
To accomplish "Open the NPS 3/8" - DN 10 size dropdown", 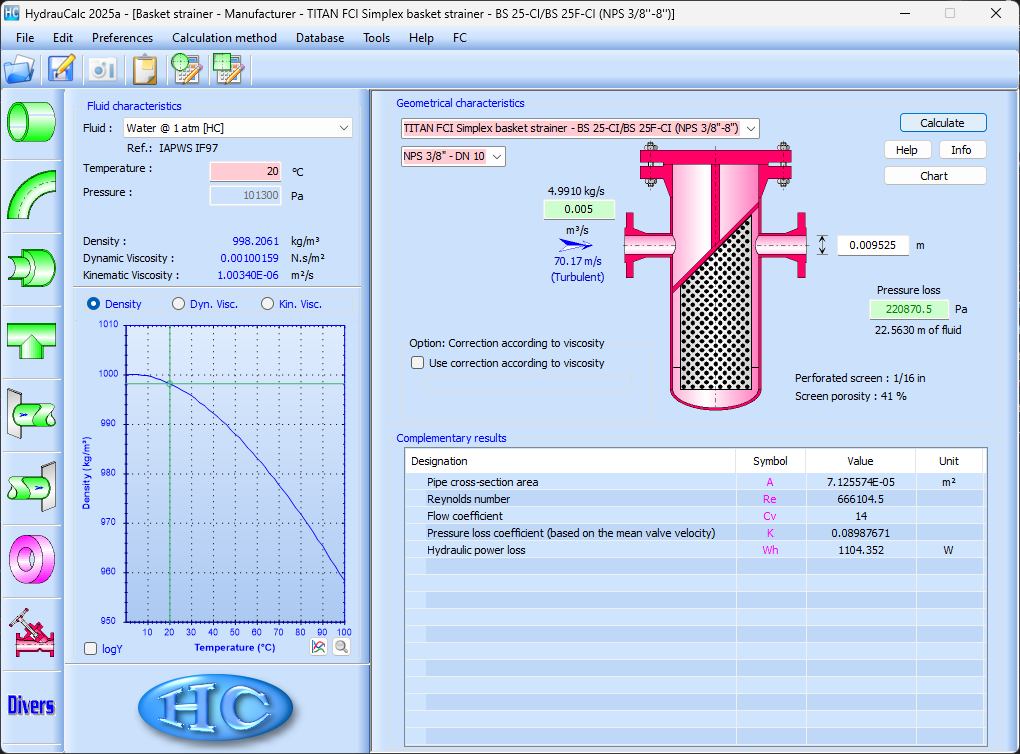I will tap(497, 156).
